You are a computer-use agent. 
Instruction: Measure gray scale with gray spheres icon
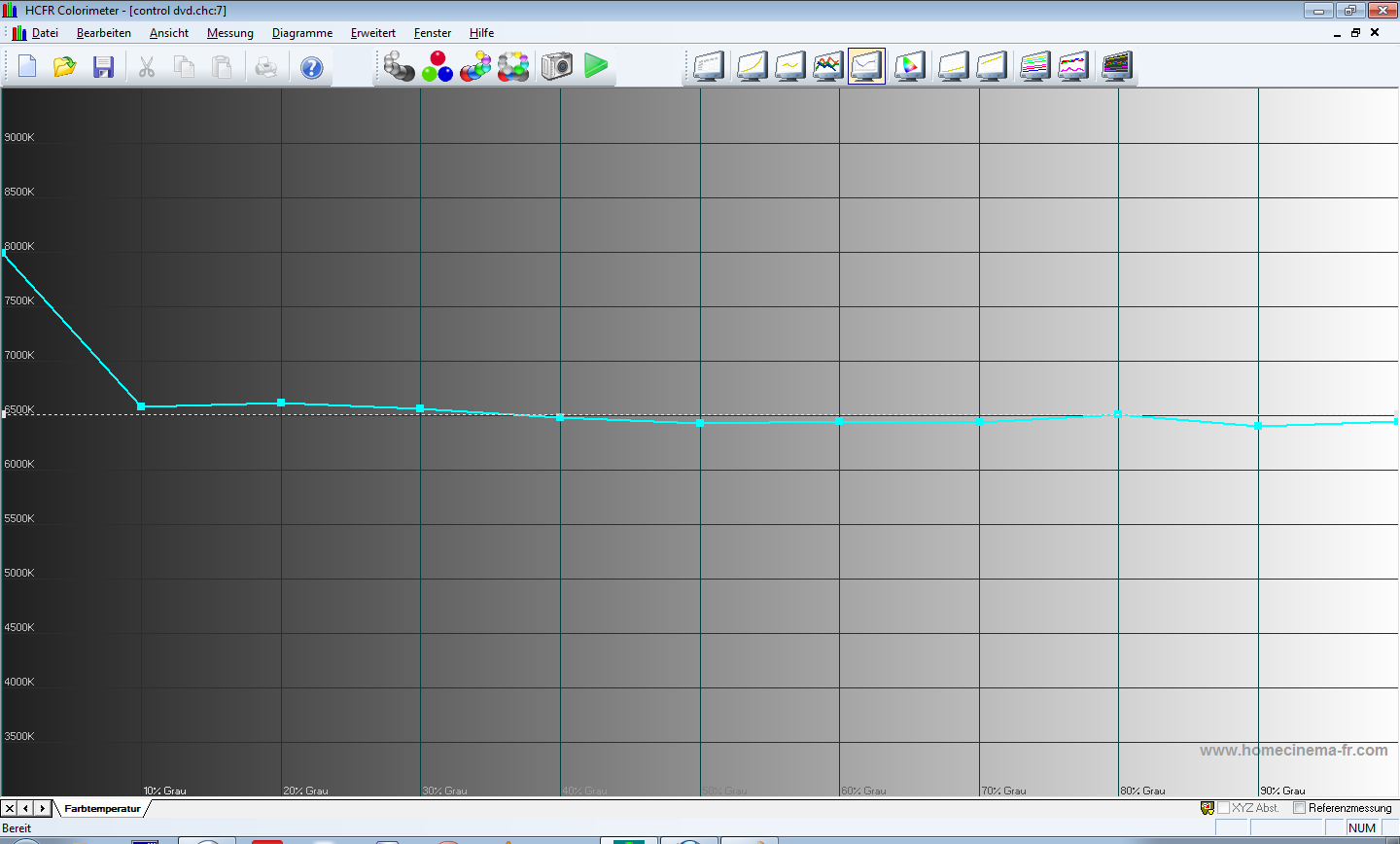pyautogui.click(x=399, y=66)
